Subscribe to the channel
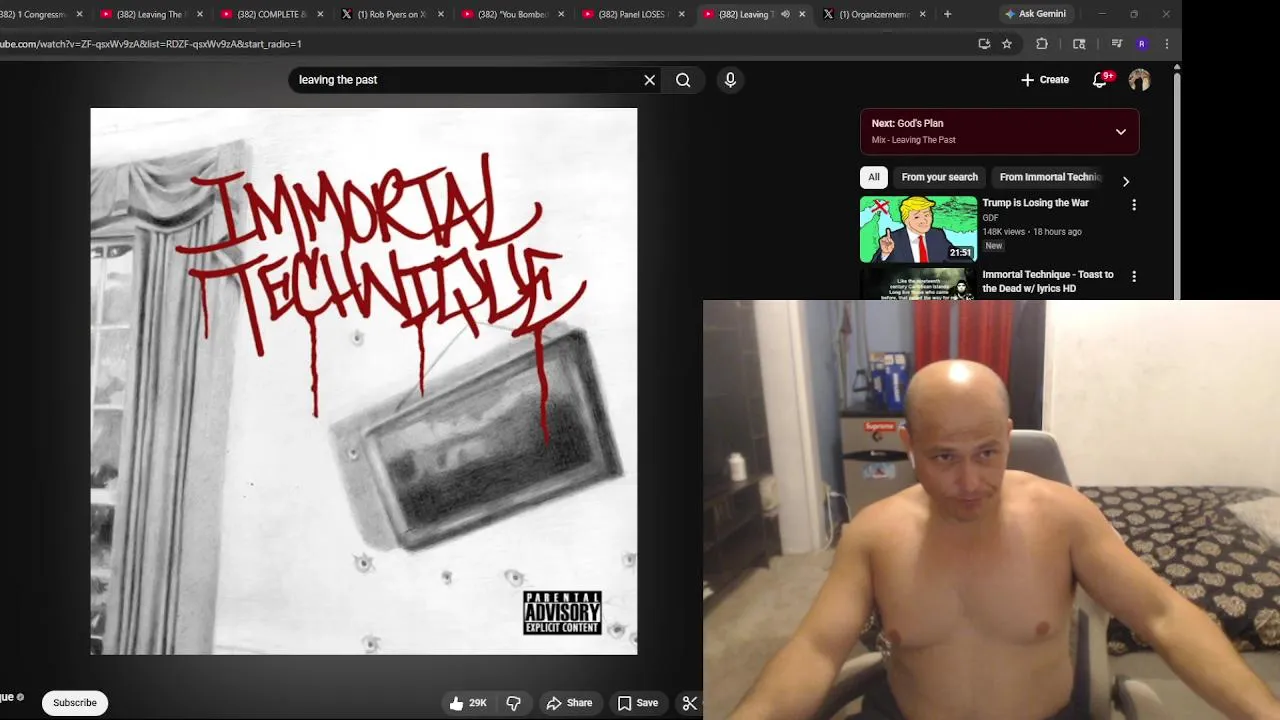Viewport: 1280px width, 720px height. pos(75,703)
